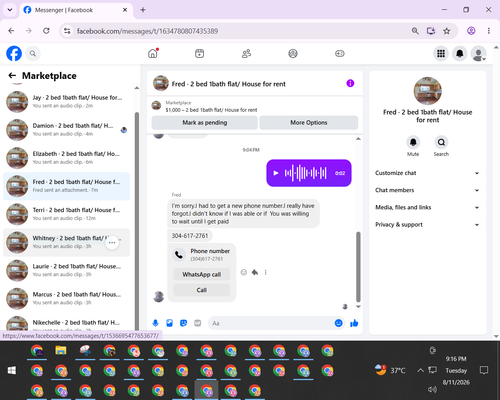The height and width of the screenshot is (400, 500).
Task: Click the address bar URL
Action: (x=147, y=31)
